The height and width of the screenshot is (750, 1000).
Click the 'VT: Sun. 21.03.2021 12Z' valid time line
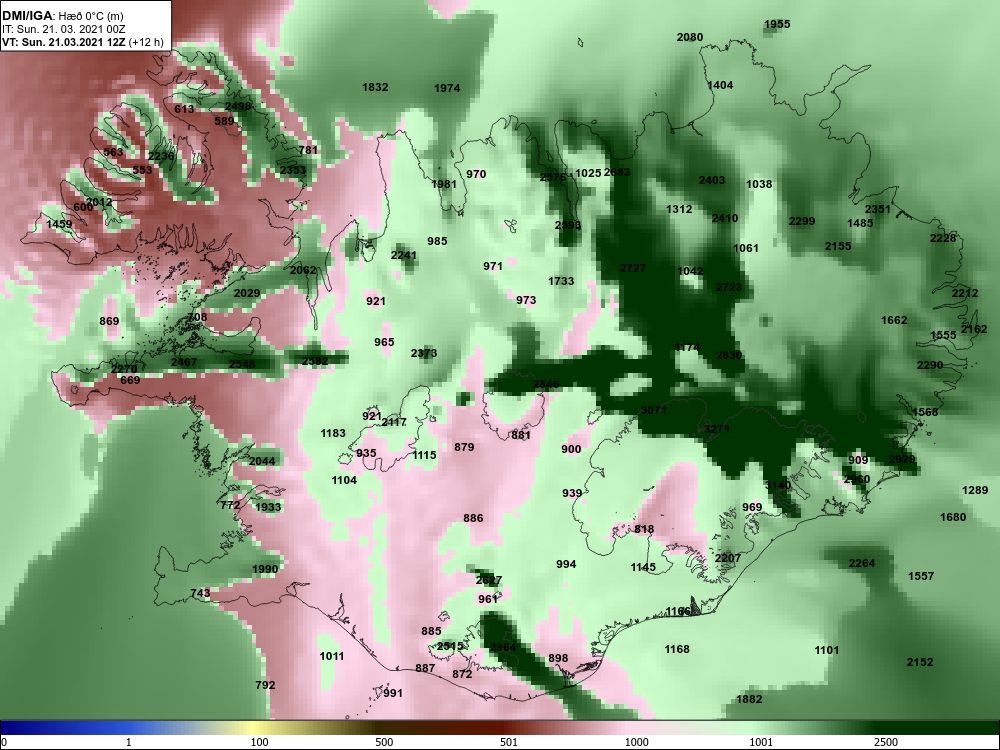[83, 43]
